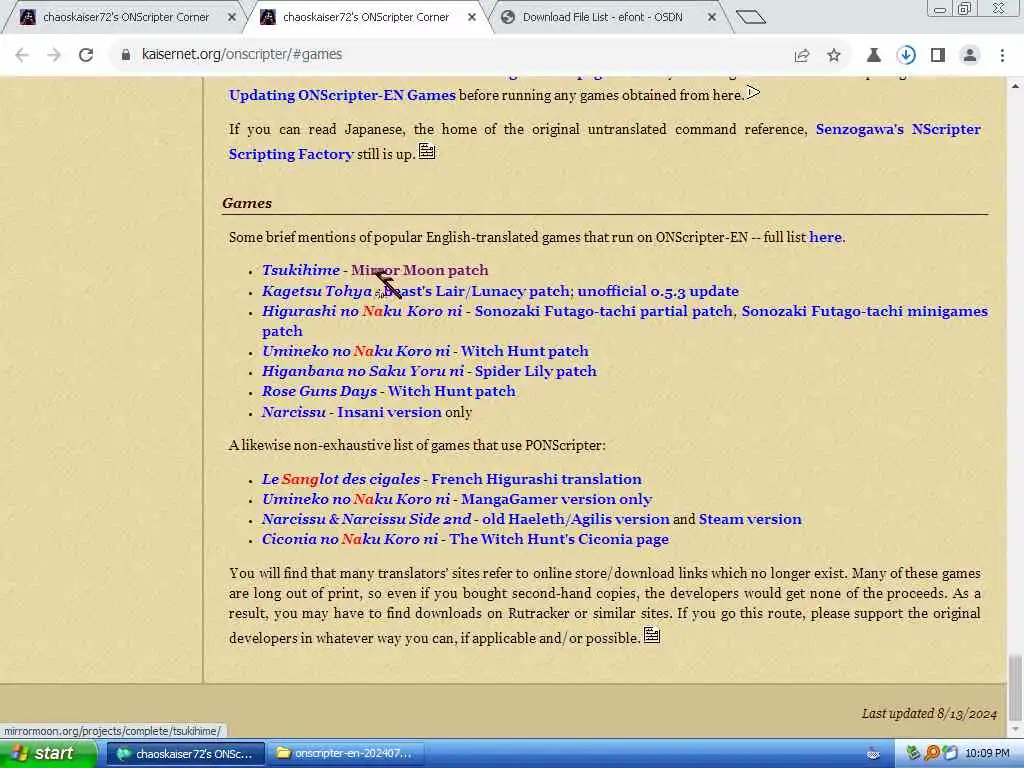
Task: Open MangaGamer version only link
Action: 556,500
